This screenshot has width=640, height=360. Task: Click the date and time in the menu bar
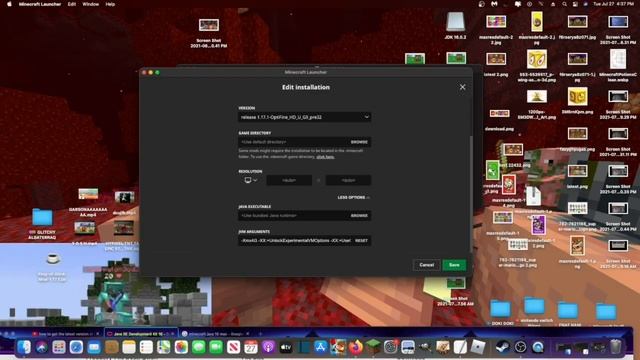[x=613, y=4]
